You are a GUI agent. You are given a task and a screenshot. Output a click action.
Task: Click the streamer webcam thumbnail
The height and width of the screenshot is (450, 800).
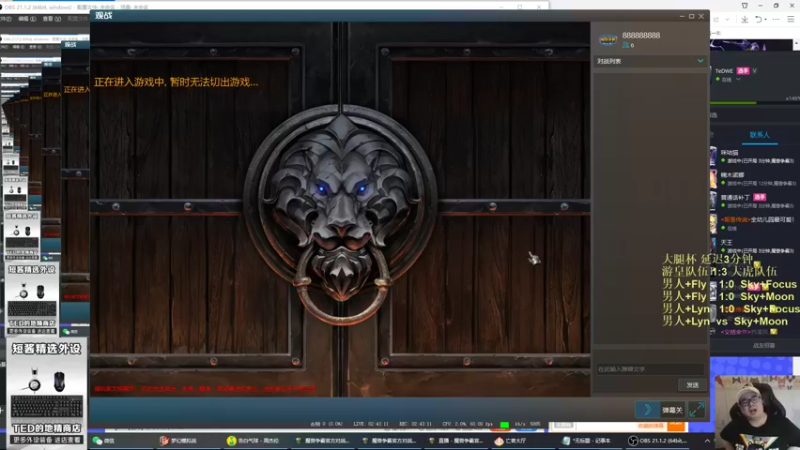tap(757, 412)
